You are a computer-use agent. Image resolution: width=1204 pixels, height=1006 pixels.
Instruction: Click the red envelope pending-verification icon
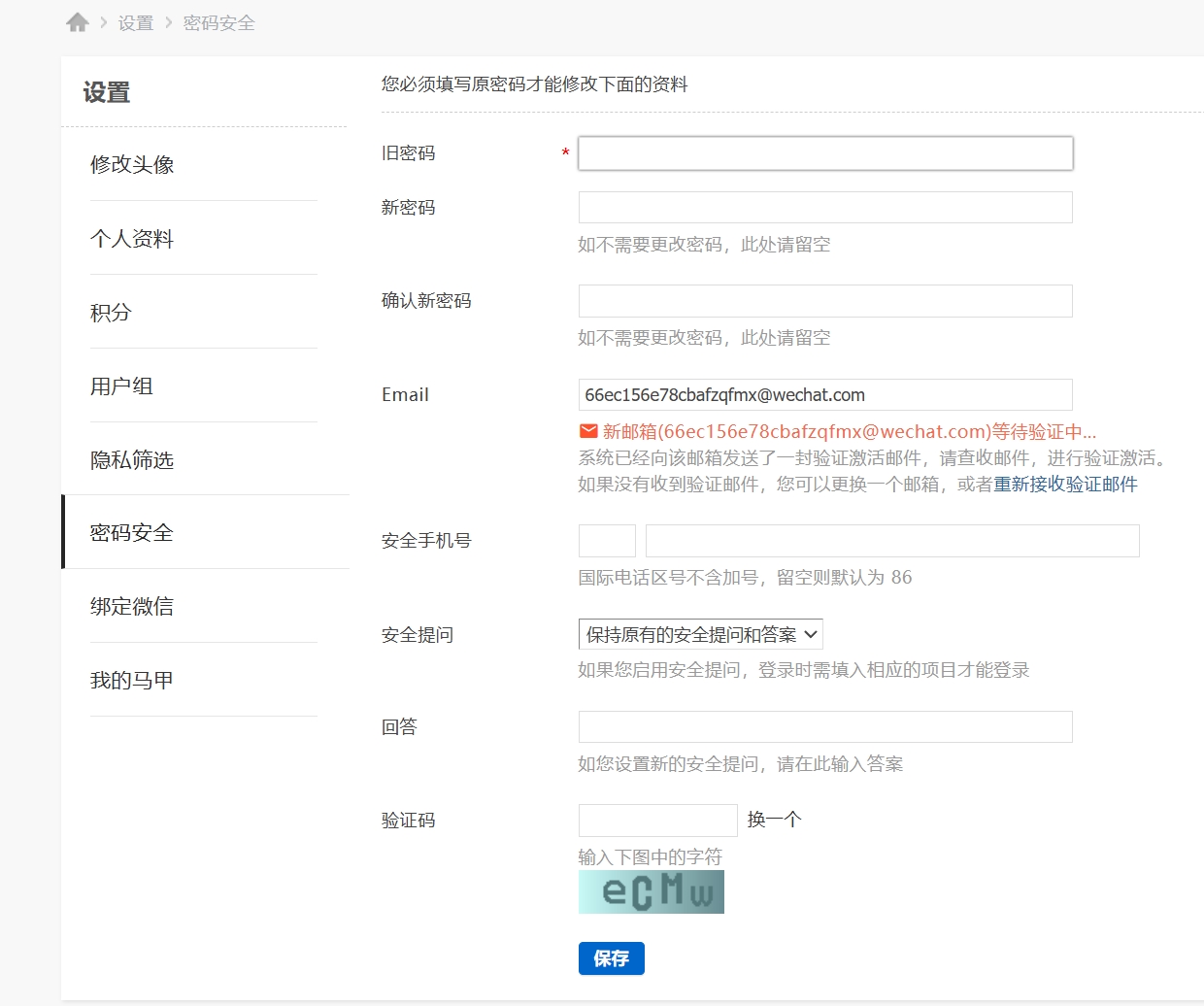pyautogui.click(x=588, y=431)
